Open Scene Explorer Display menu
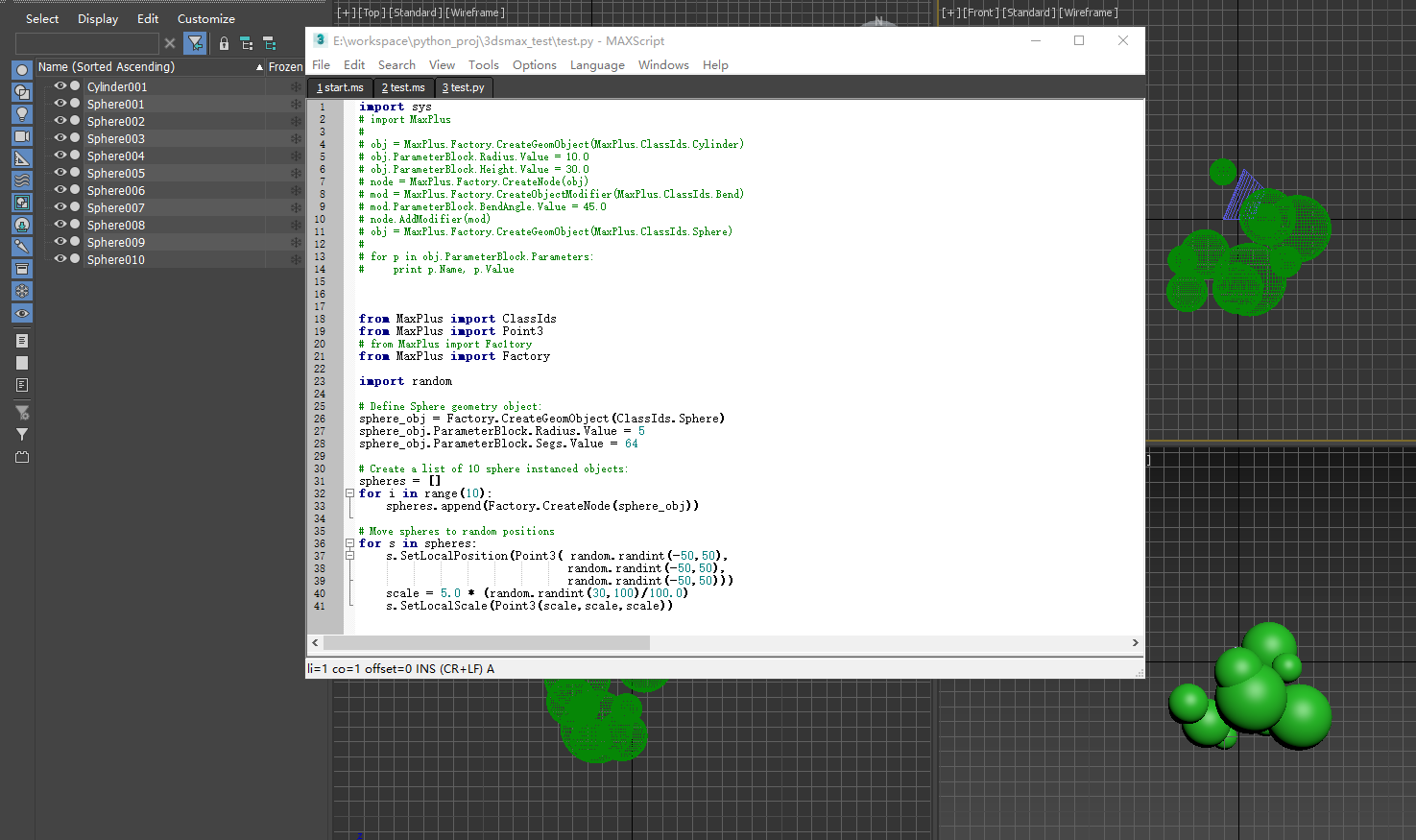 click(x=98, y=19)
